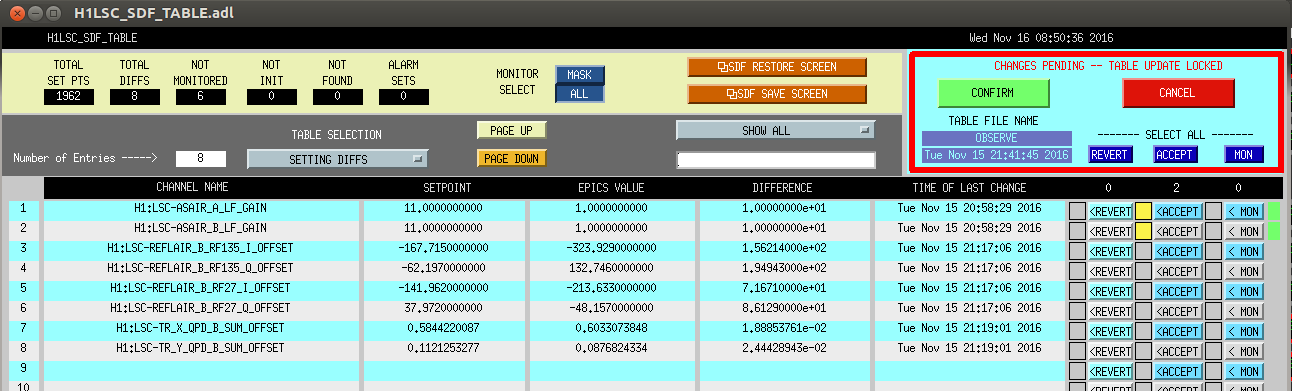Click the green monitor indicator in row 1

click(x=1274, y=211)
